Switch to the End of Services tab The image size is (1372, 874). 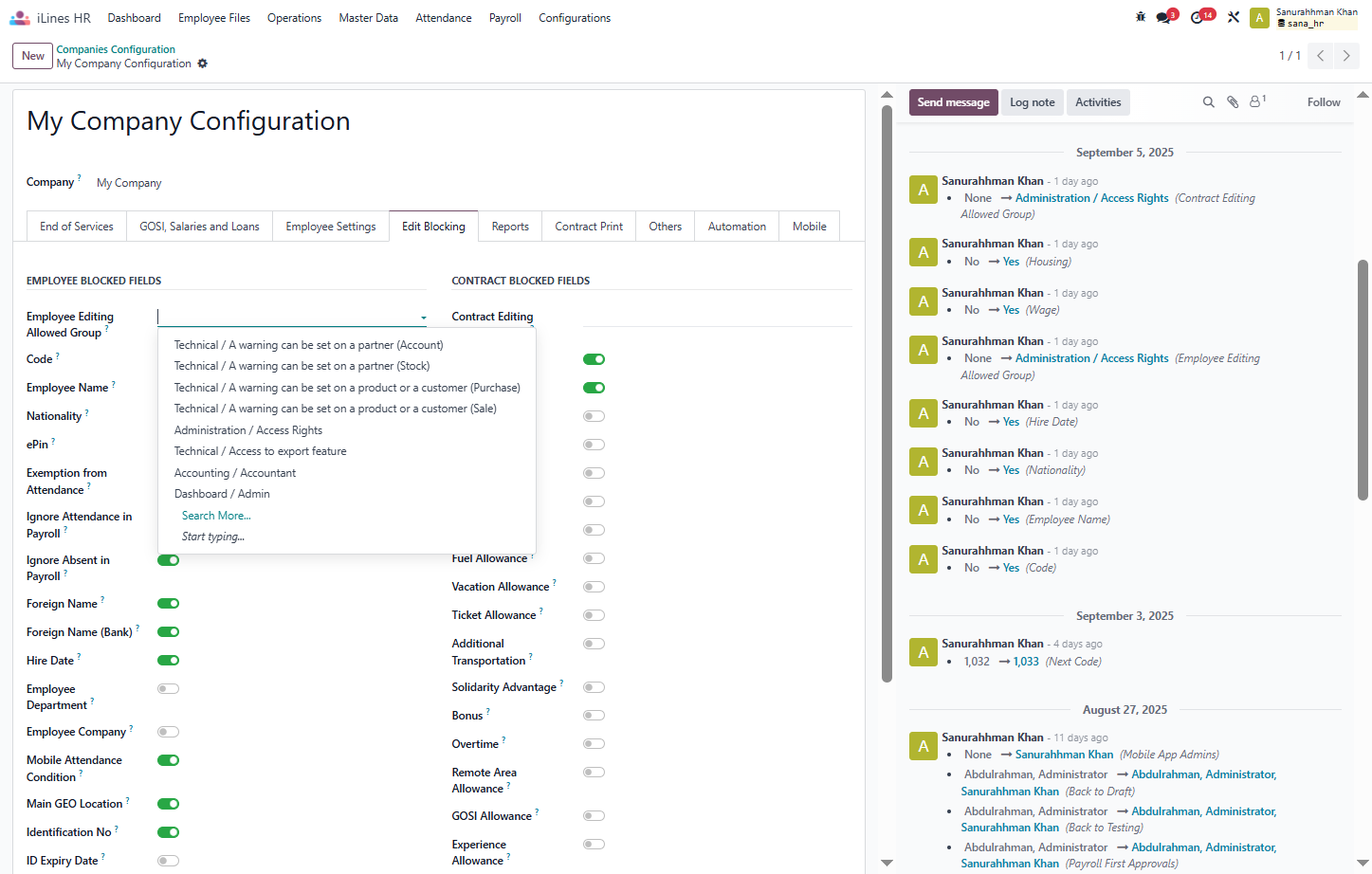77,227
